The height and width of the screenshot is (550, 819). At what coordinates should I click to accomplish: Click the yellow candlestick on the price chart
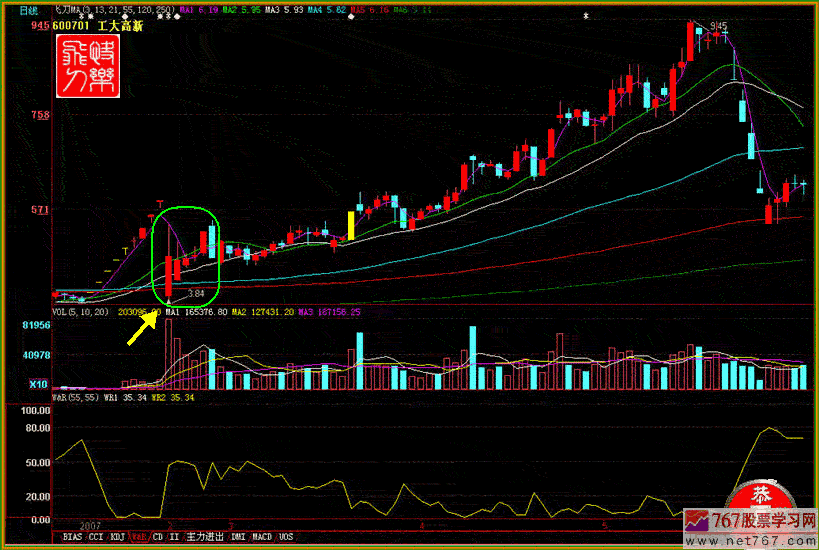click(x=351, y=226)
